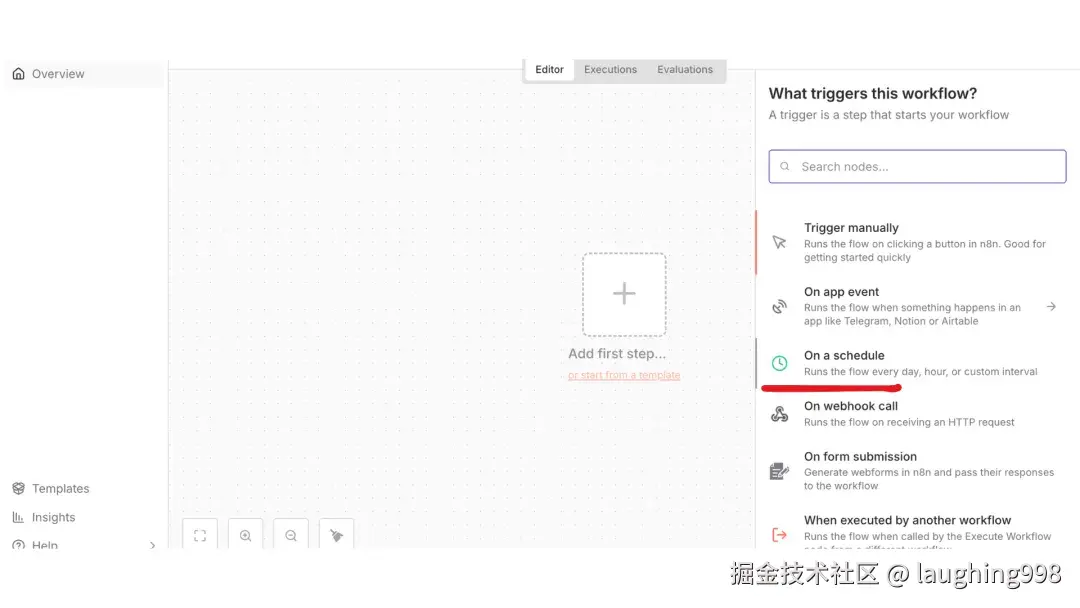Expand On app event with right arrow
This screenshot has height=608, width=1080.
point(1051,306)
